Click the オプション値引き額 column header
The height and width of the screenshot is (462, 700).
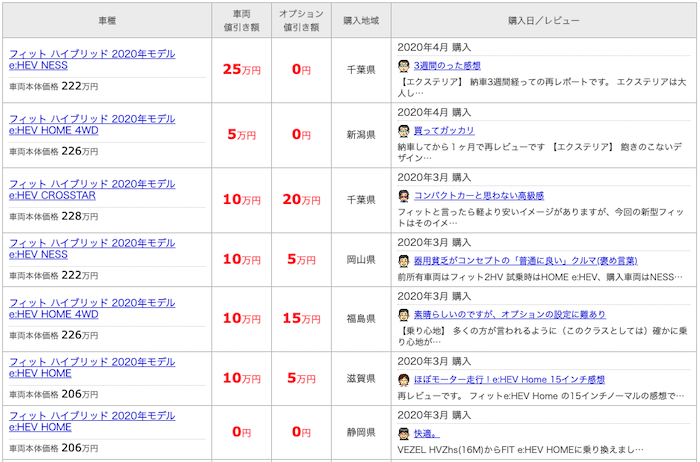[x=301, y=21]
